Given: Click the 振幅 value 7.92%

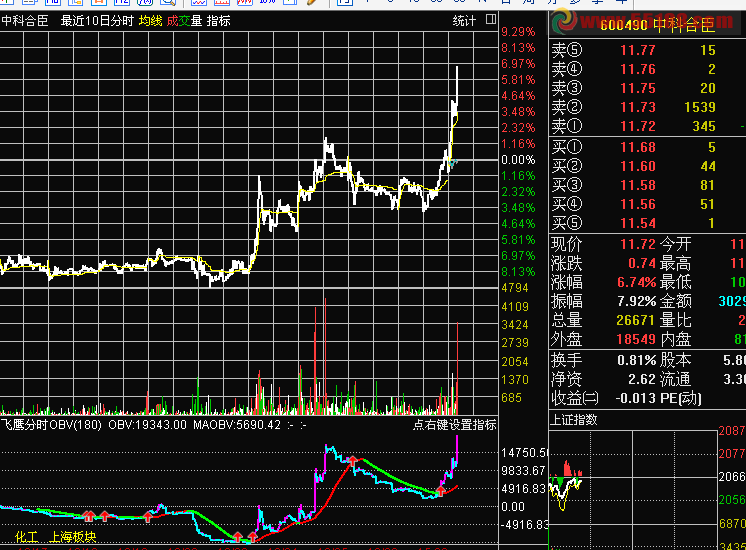Looking at the screenshot, I should (x=637, y=301).
